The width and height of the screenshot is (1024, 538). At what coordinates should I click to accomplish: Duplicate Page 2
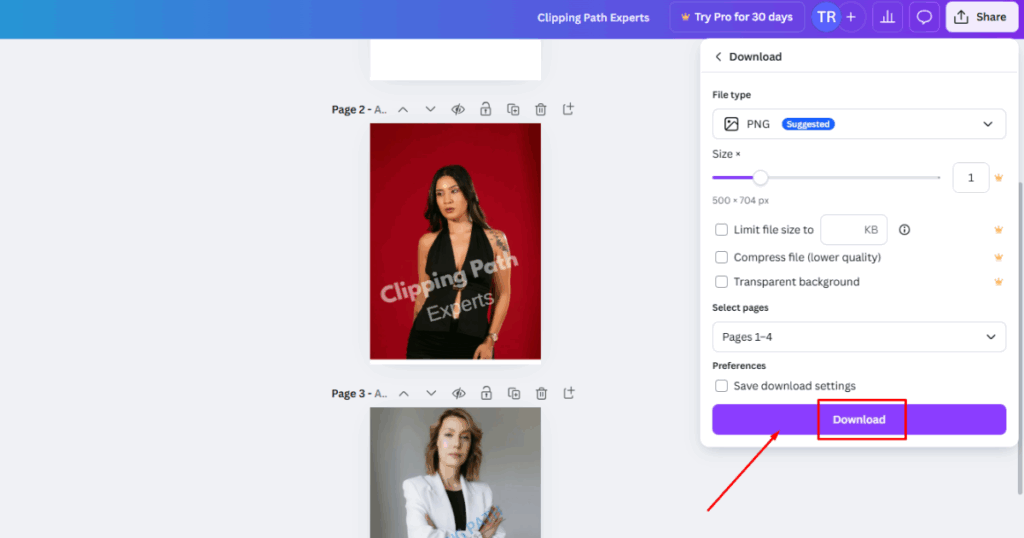(x=513, y=110)
